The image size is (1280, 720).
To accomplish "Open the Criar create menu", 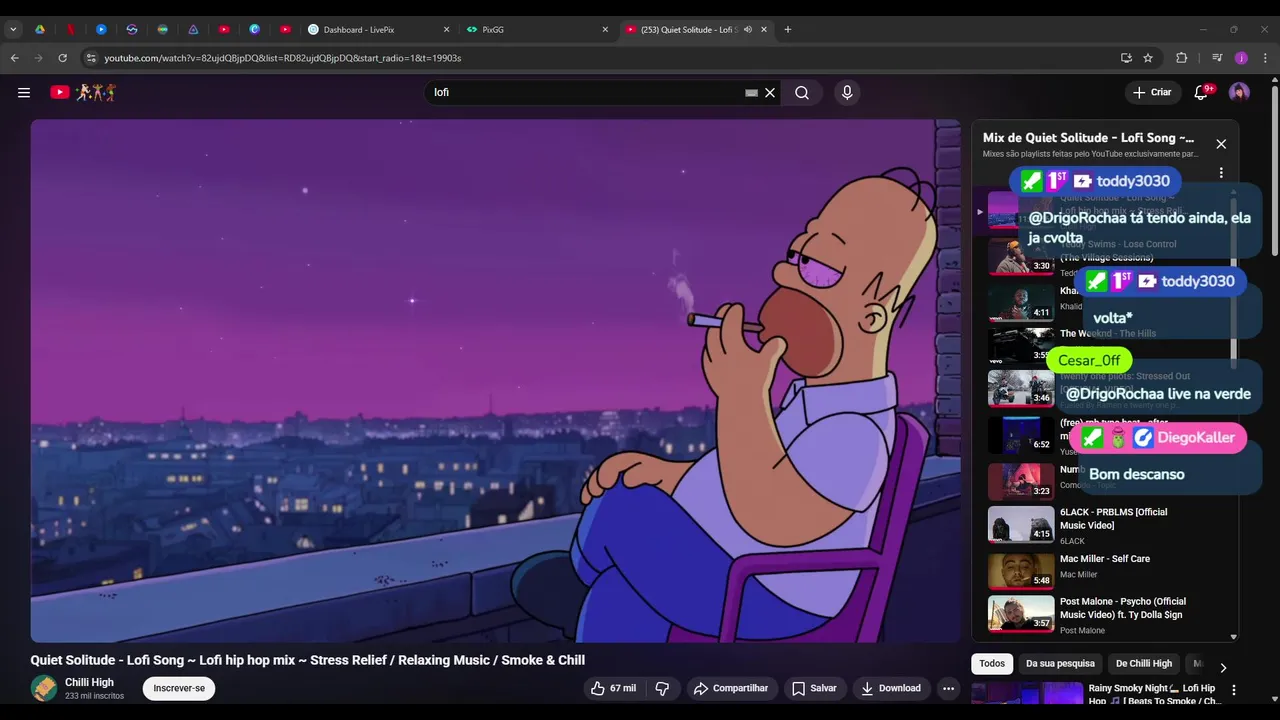I will click(1151, 92).
